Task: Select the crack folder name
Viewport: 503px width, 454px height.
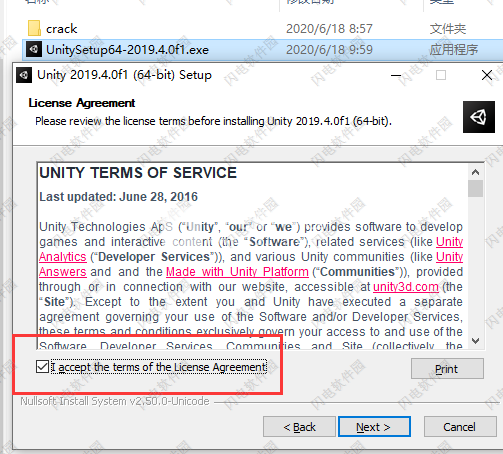Action: pyautogui.click(x=62, y=29)
